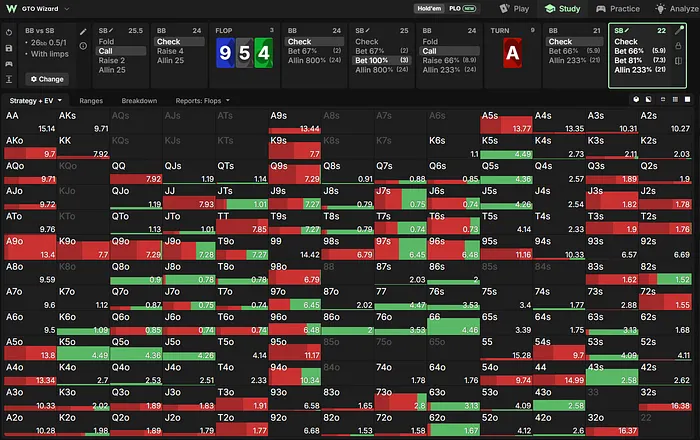Open the GTO Wizard logo dropdown chevron

pos(67,8)
